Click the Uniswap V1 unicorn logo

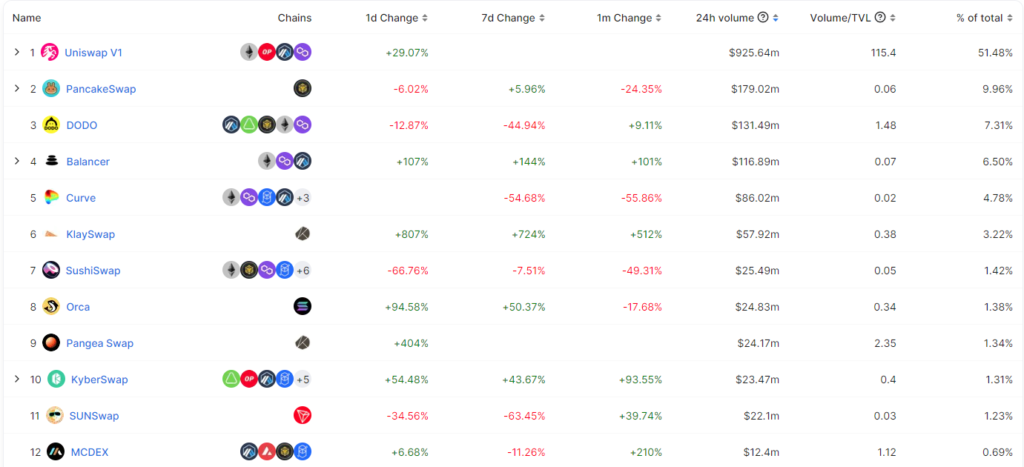tap(49, 52)
